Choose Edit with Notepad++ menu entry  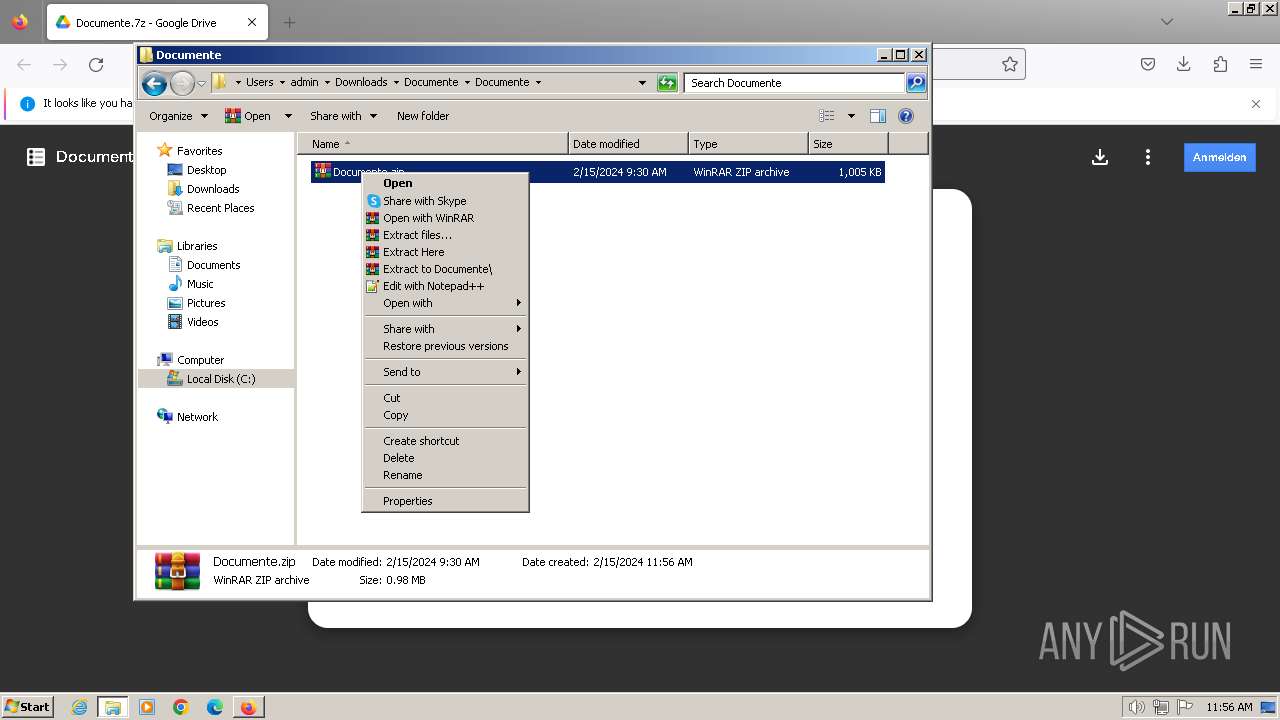pyautogui.click(x=445, y=286)
